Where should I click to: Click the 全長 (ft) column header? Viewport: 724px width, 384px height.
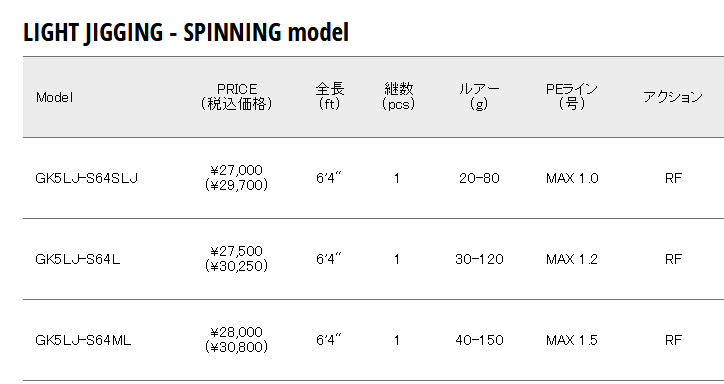click(x=330, y=96)
